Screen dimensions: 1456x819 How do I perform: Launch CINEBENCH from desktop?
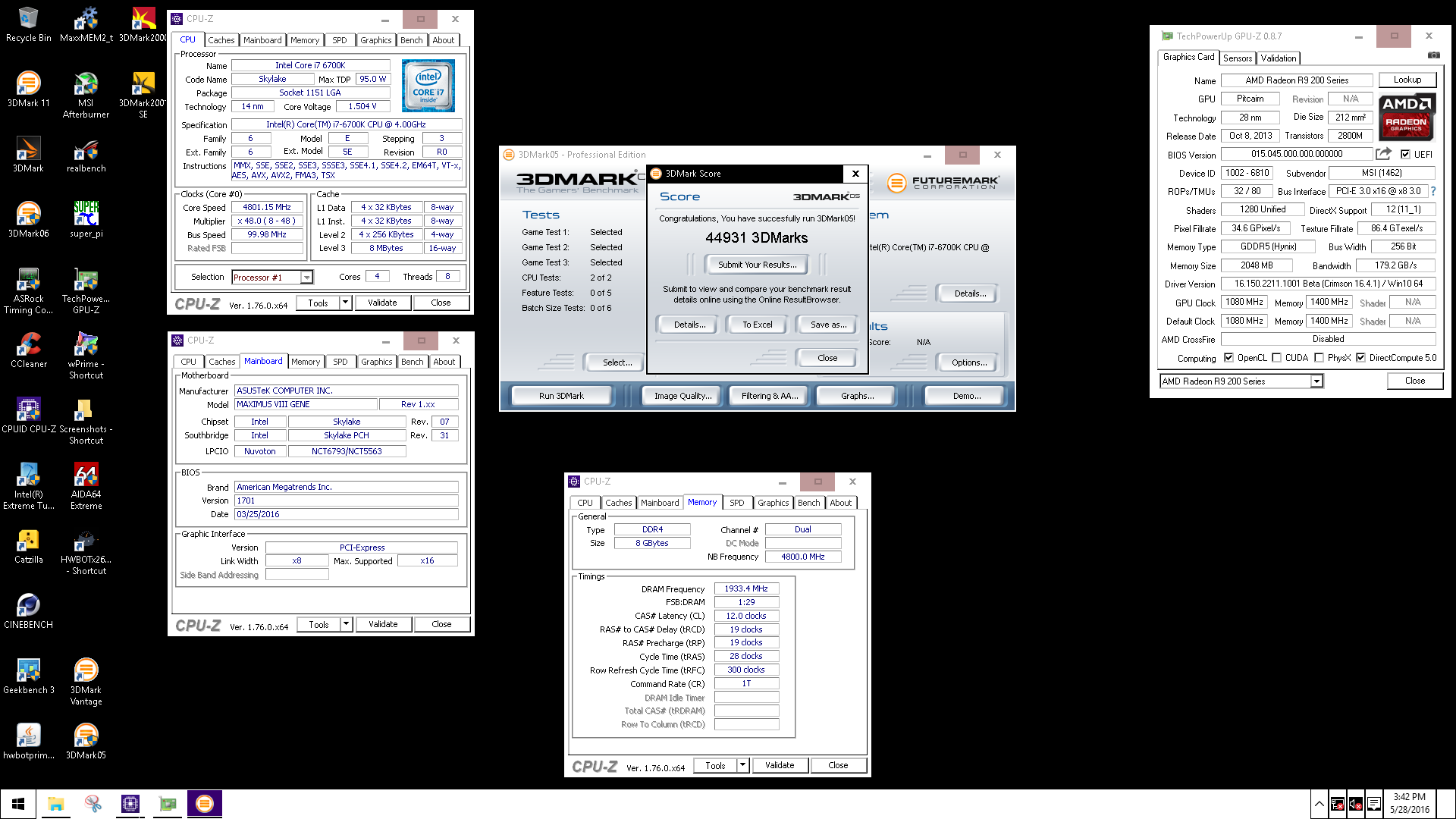(28, 611)
